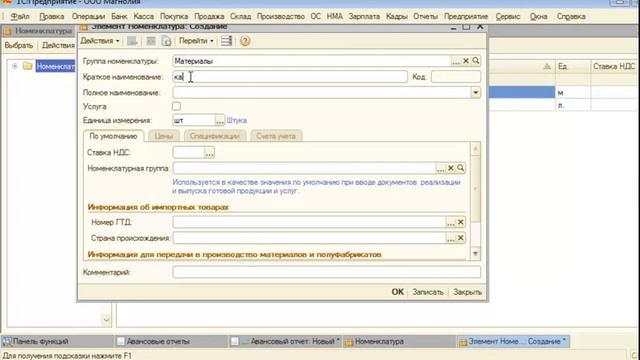Open the Кадры menu
Image resolution: width=640 pixels, height=360 pixels.
[397, 17]
